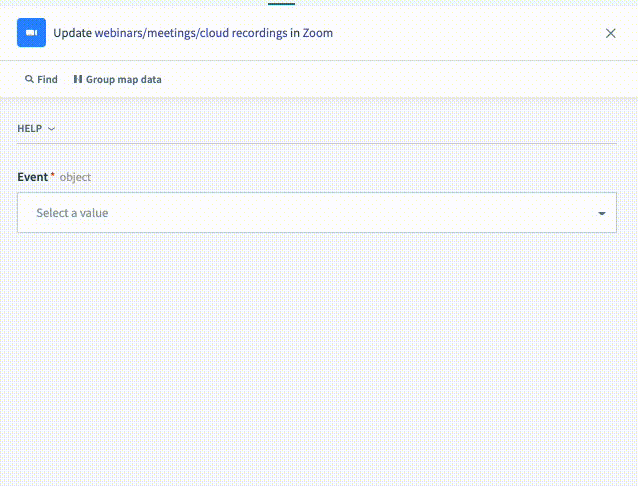Click the word 'Zoom' in the header title

318,33
